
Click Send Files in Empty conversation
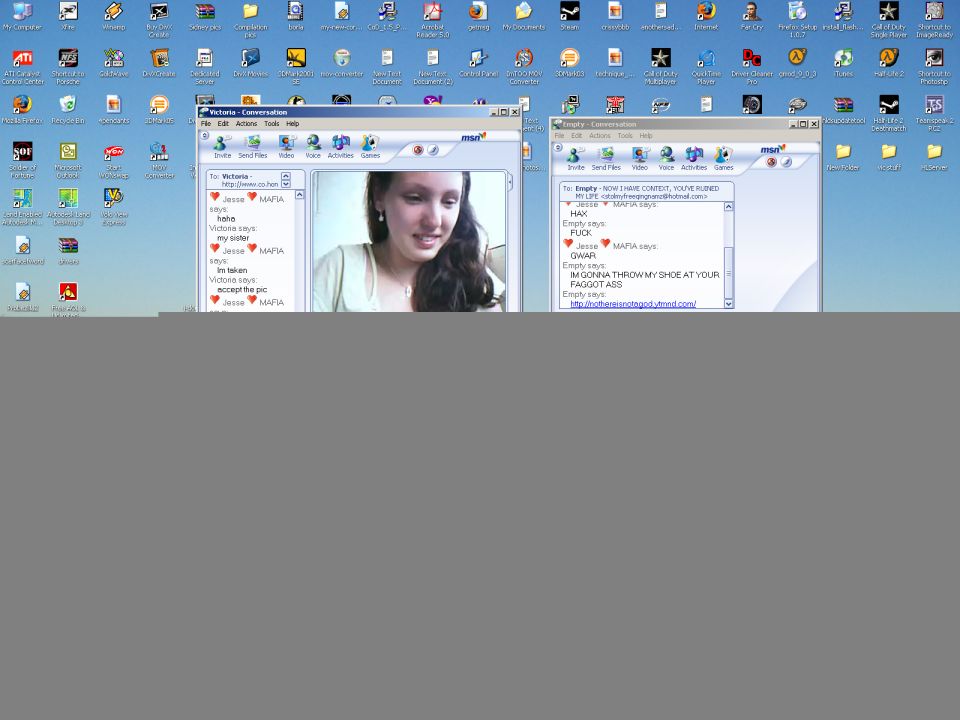point(606,159)
